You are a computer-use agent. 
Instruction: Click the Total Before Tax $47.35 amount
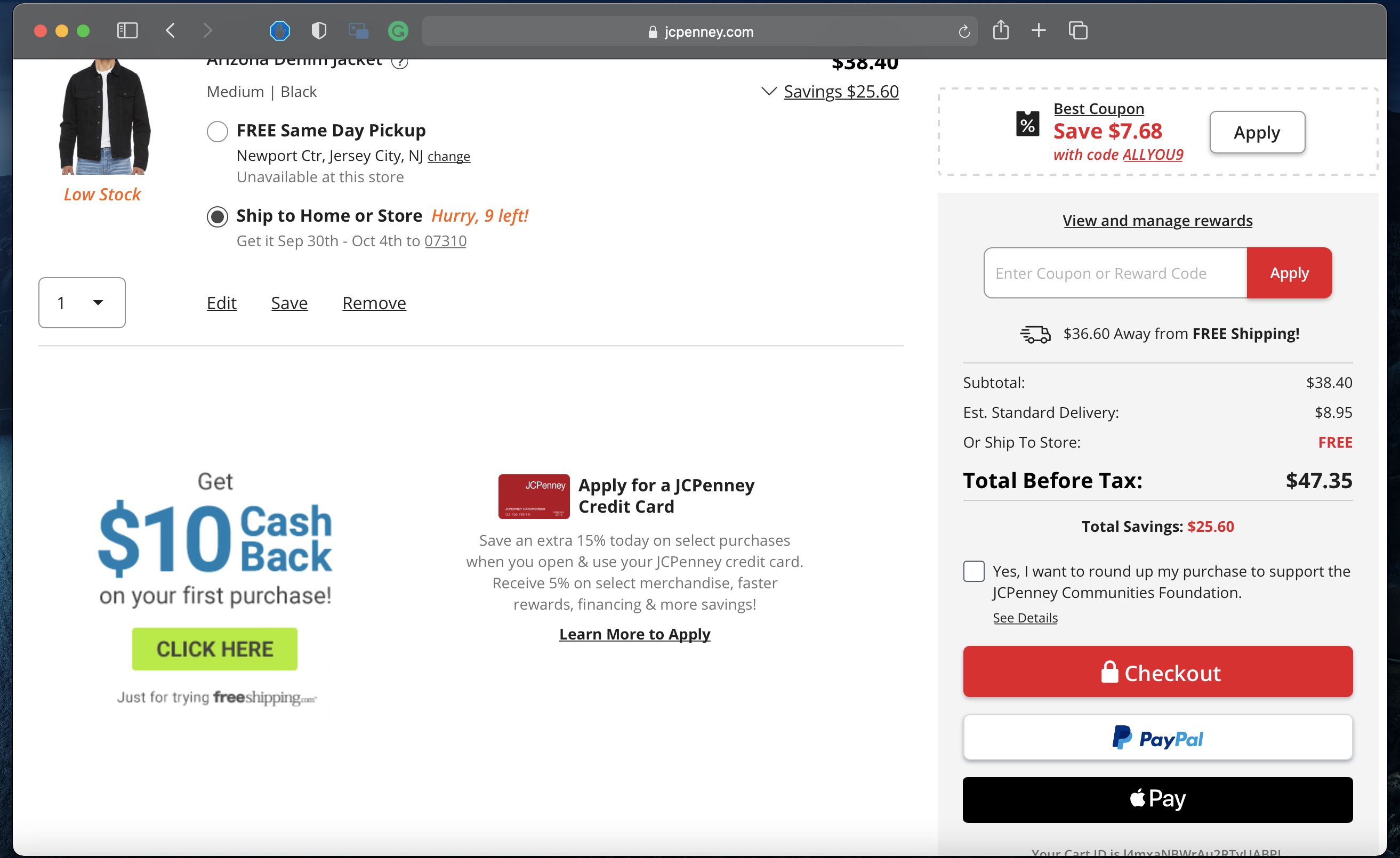pyautogui.click(x=1319, y=481)
